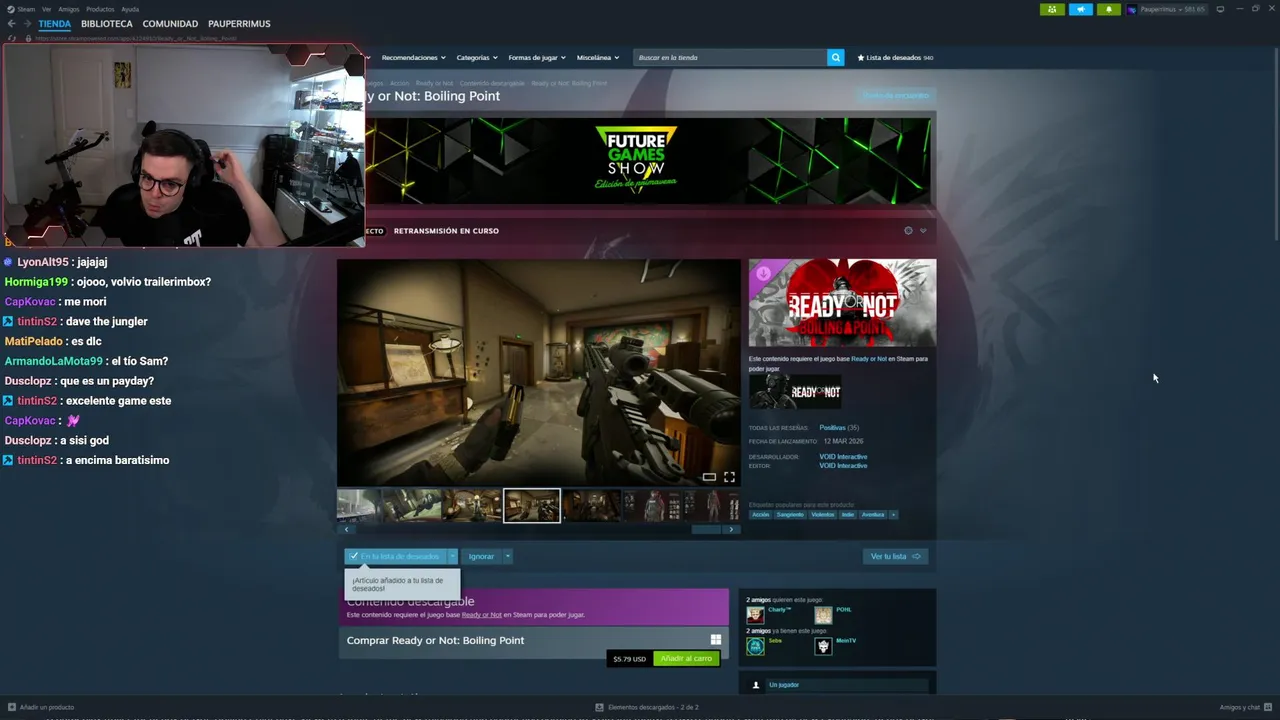Open the green friends activity button
1280x720 pixels.
click(1052, 9)
